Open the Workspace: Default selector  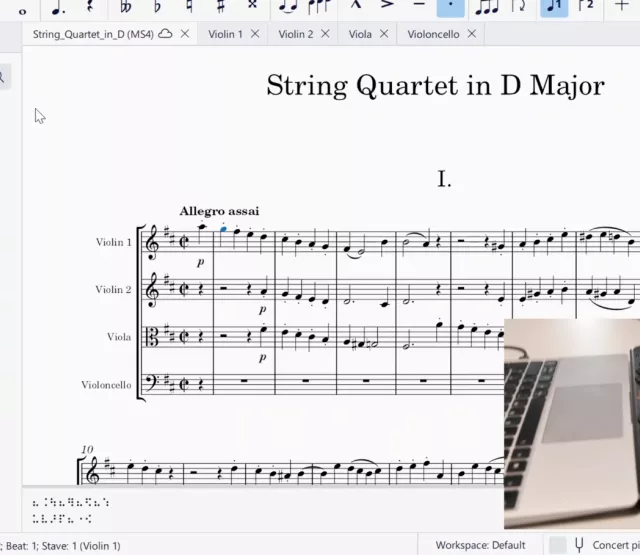click(480, 545)
